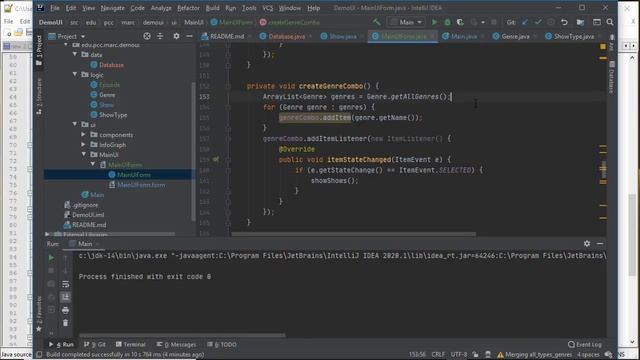This screenshot has height=360, width=640.
Task: Open the Run panel gear settings
Action: click(x=587, y=244)
